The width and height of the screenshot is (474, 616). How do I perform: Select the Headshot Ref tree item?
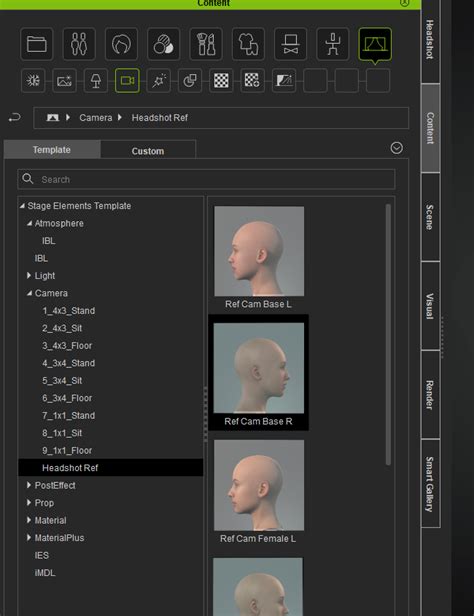(111, 468)
